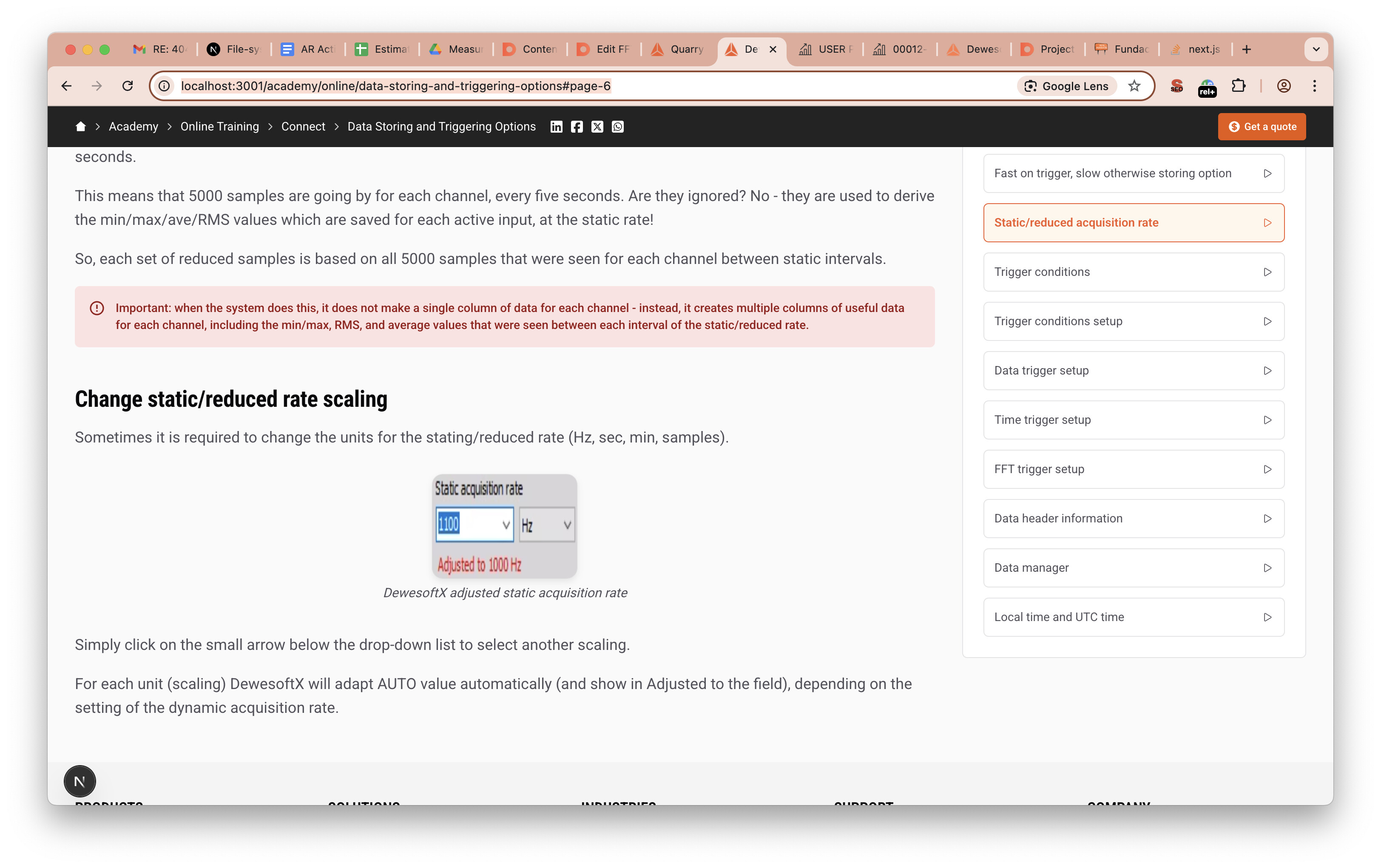This screenshot has width=1381, height=868.
Task: Switch to the File-sy Notion tab
Action: 233,49
